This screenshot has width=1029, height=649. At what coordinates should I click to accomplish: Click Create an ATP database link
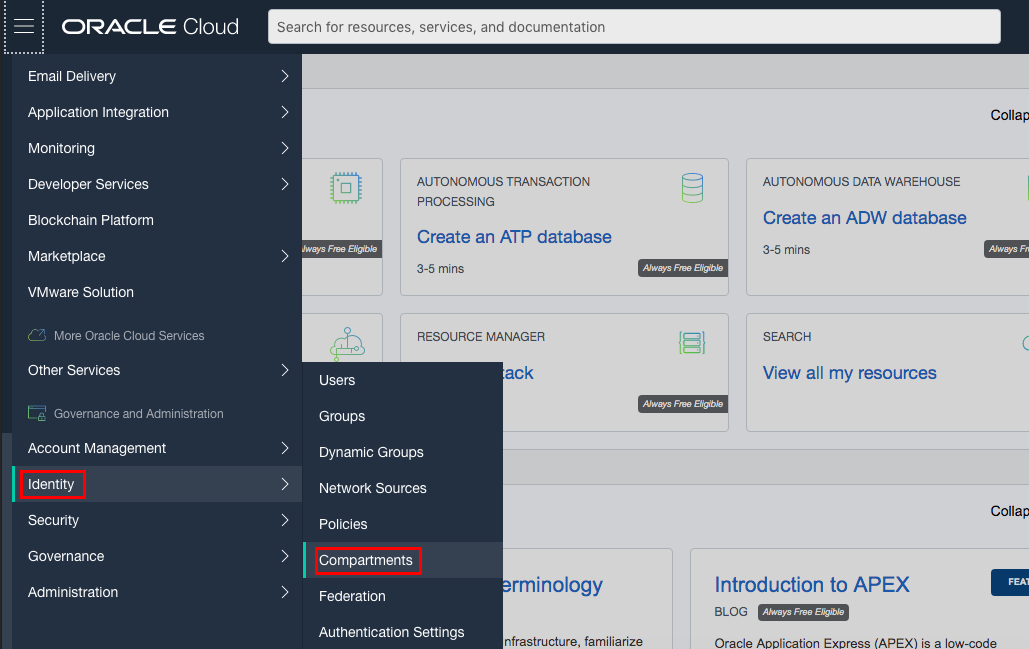pos(514,237)
